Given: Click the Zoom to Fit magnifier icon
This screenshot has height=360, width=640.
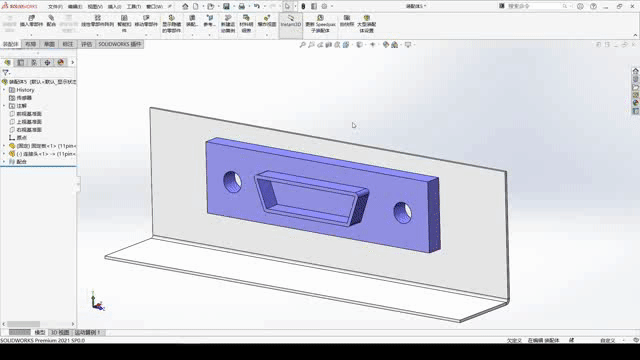Looking at the screenshot, I should 302,44.
